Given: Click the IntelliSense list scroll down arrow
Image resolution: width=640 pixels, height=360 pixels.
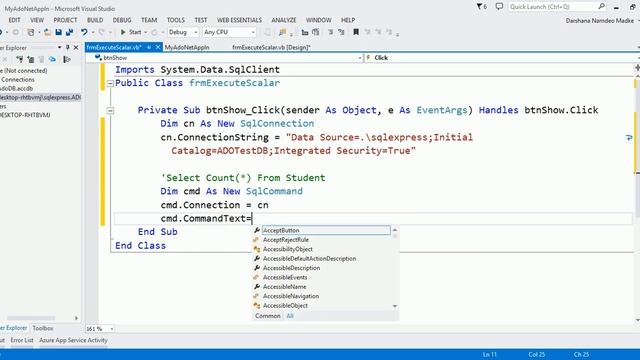Looking at the screenshot, I should click(x=395, y=306).
